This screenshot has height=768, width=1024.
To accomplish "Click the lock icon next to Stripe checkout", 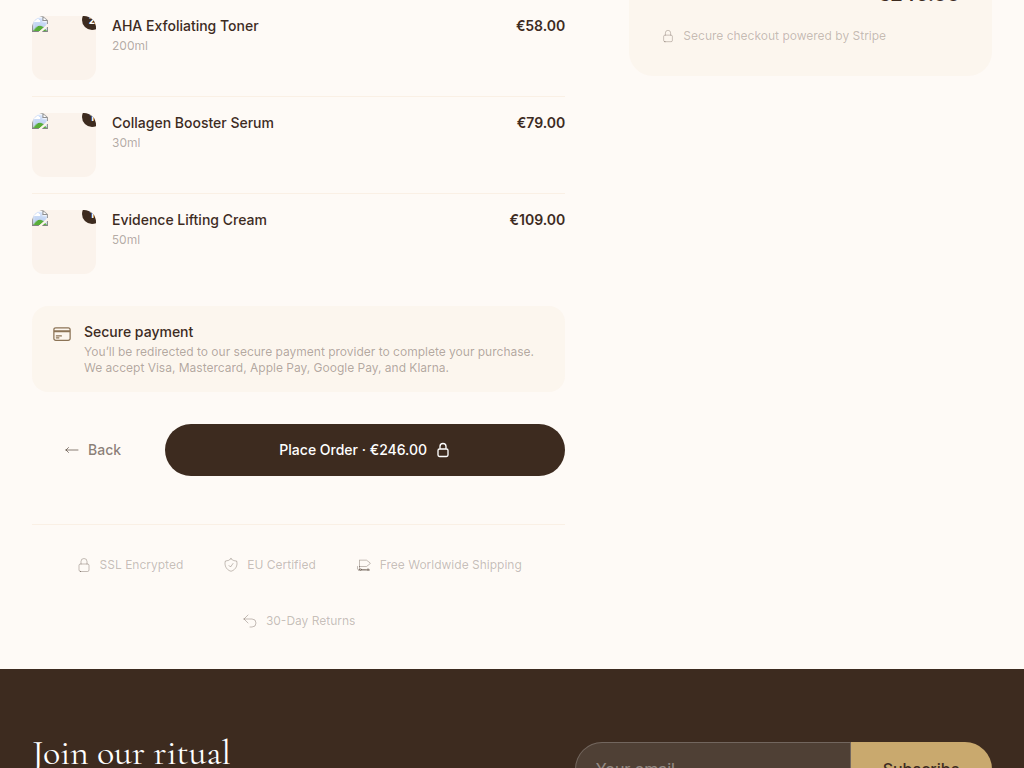I will 668,36.
